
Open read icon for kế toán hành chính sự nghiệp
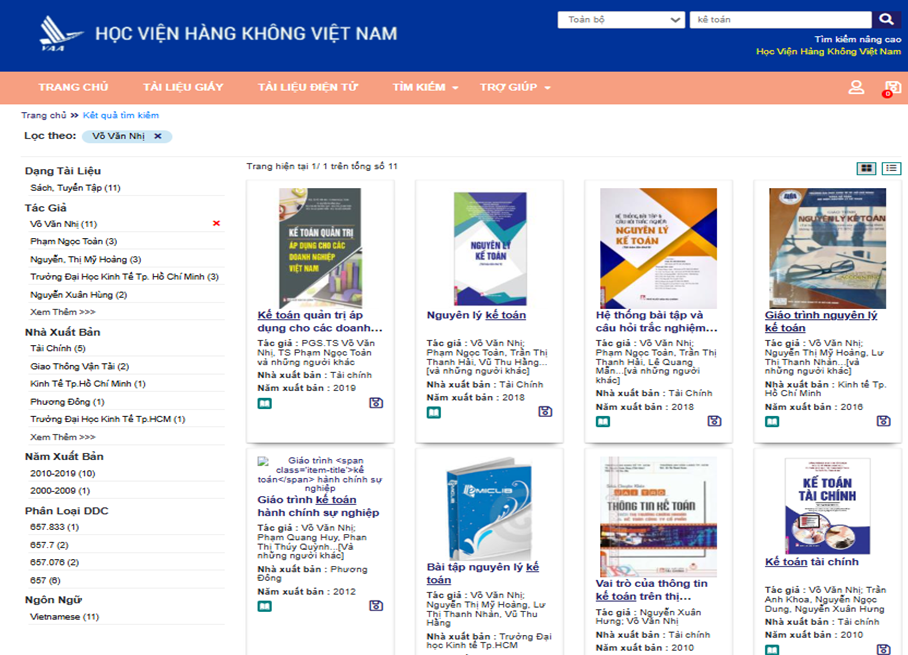[265, 606]
